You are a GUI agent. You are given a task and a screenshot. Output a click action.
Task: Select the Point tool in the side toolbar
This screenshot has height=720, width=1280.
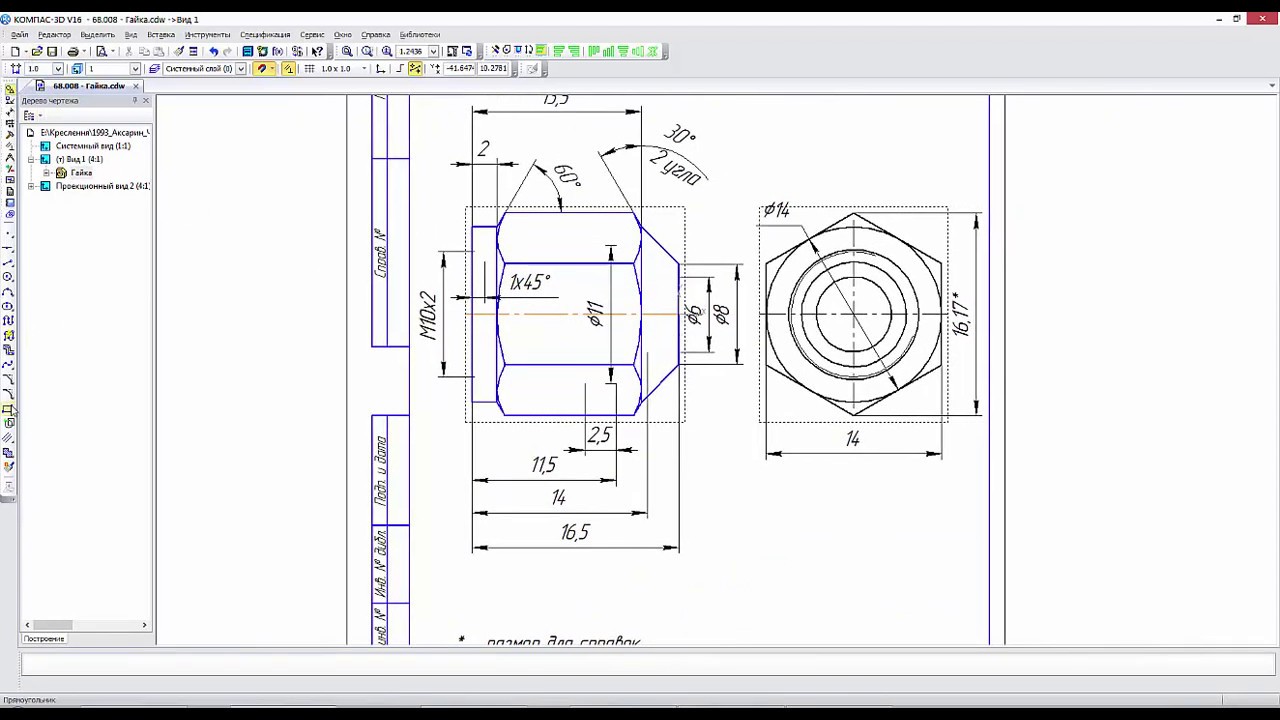coord(8,234)
